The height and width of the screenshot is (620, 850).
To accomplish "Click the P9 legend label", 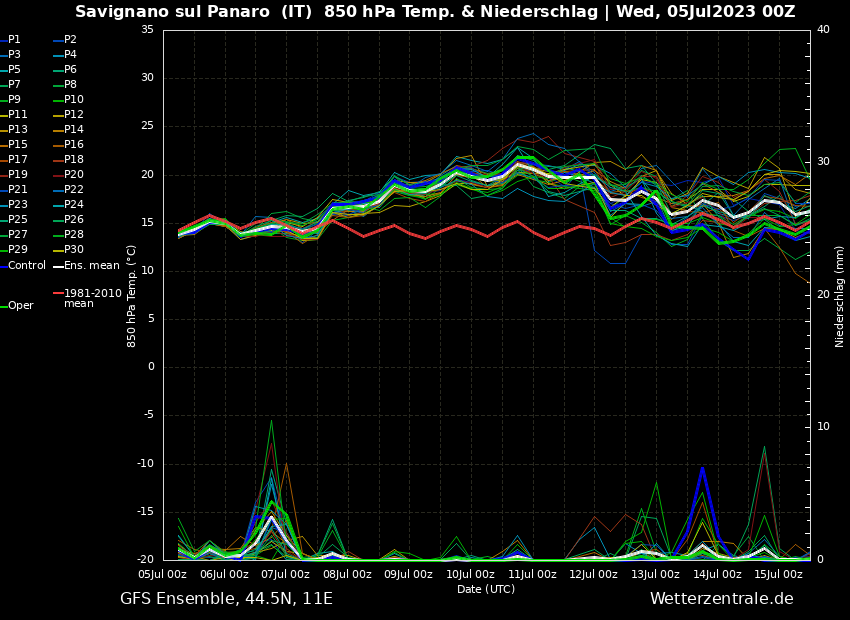I will [14, 100].
